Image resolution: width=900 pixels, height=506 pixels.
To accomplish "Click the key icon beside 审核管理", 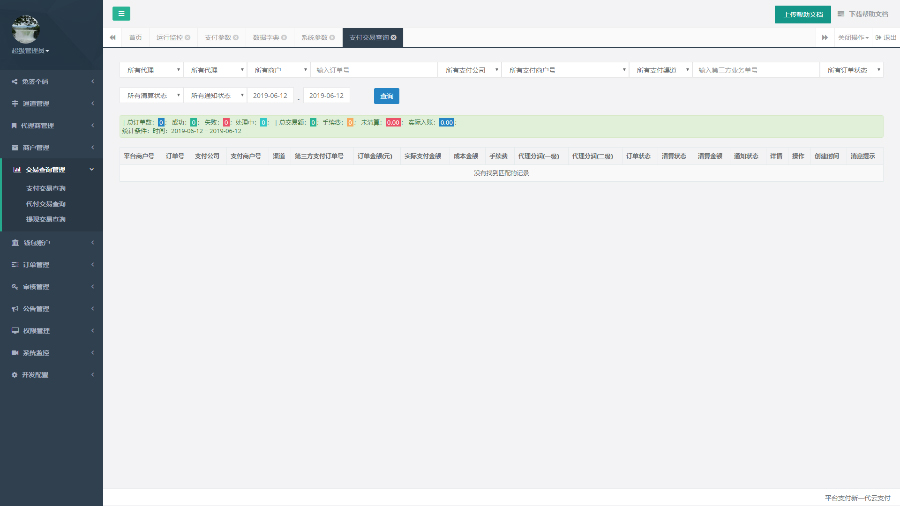I will (15, 287).
